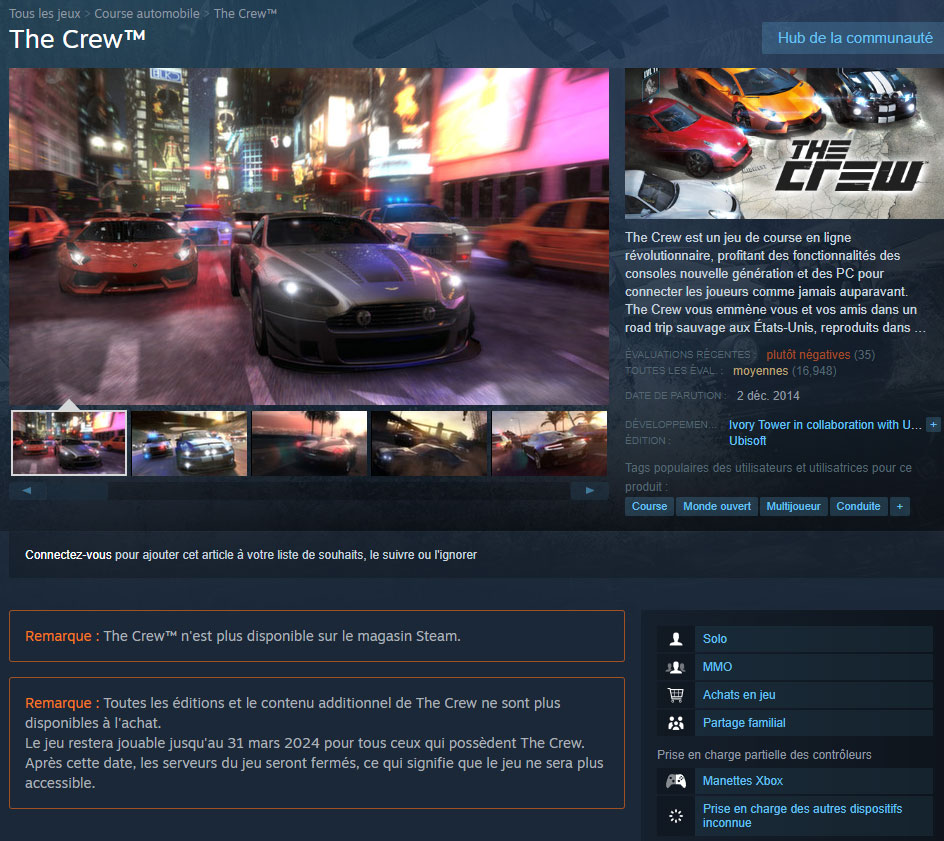
Task: Open the Ubisoft publisher link
Action: coord(747,441)
